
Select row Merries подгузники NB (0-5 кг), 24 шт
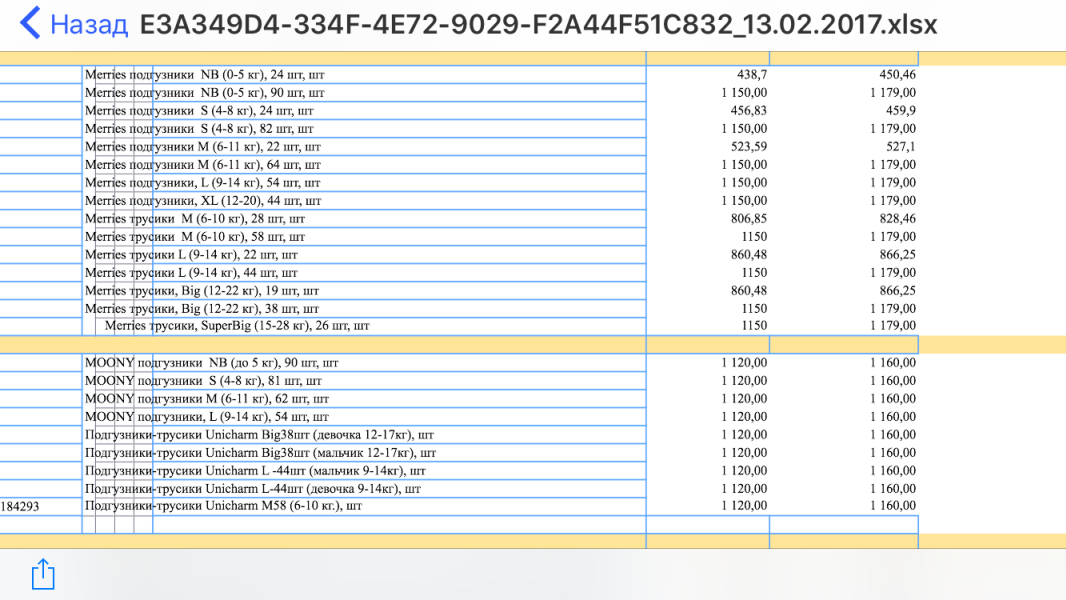point(205,75)
